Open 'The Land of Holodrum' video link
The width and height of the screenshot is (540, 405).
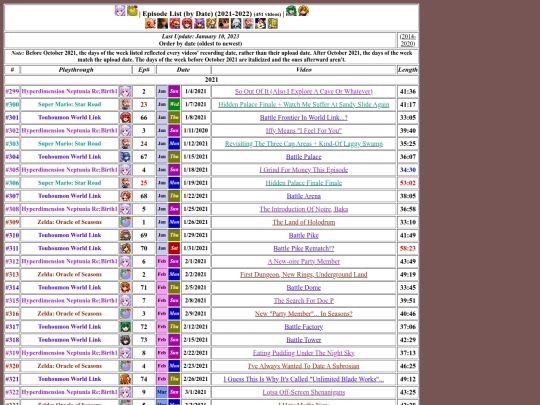click(304, 222)
